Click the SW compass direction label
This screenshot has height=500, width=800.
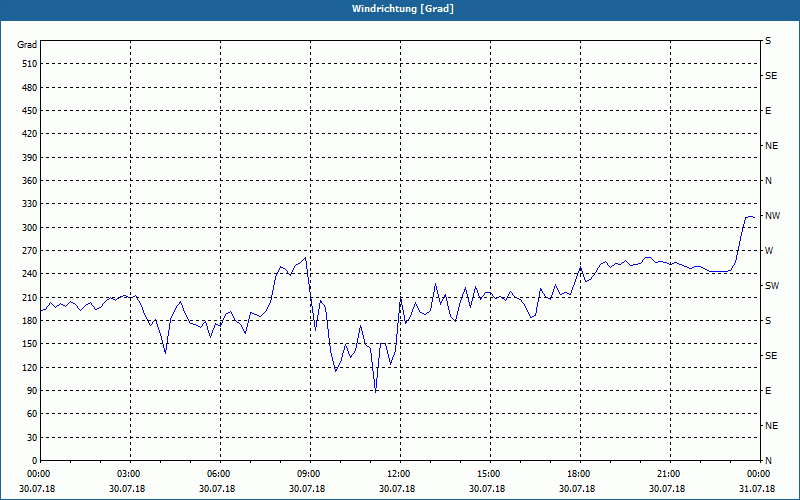pos(772,286)
